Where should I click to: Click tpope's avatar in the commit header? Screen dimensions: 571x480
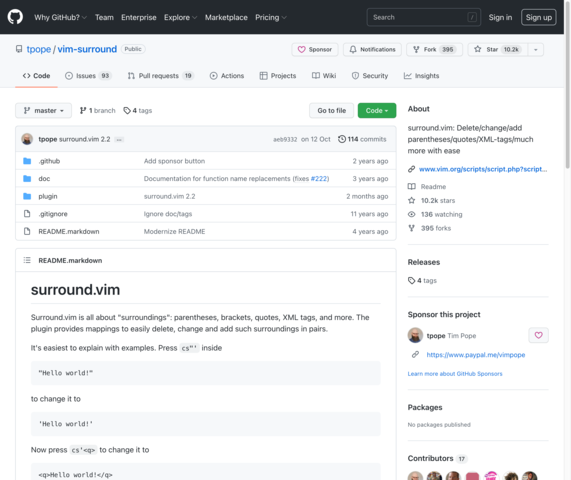[x=27, y=139]
